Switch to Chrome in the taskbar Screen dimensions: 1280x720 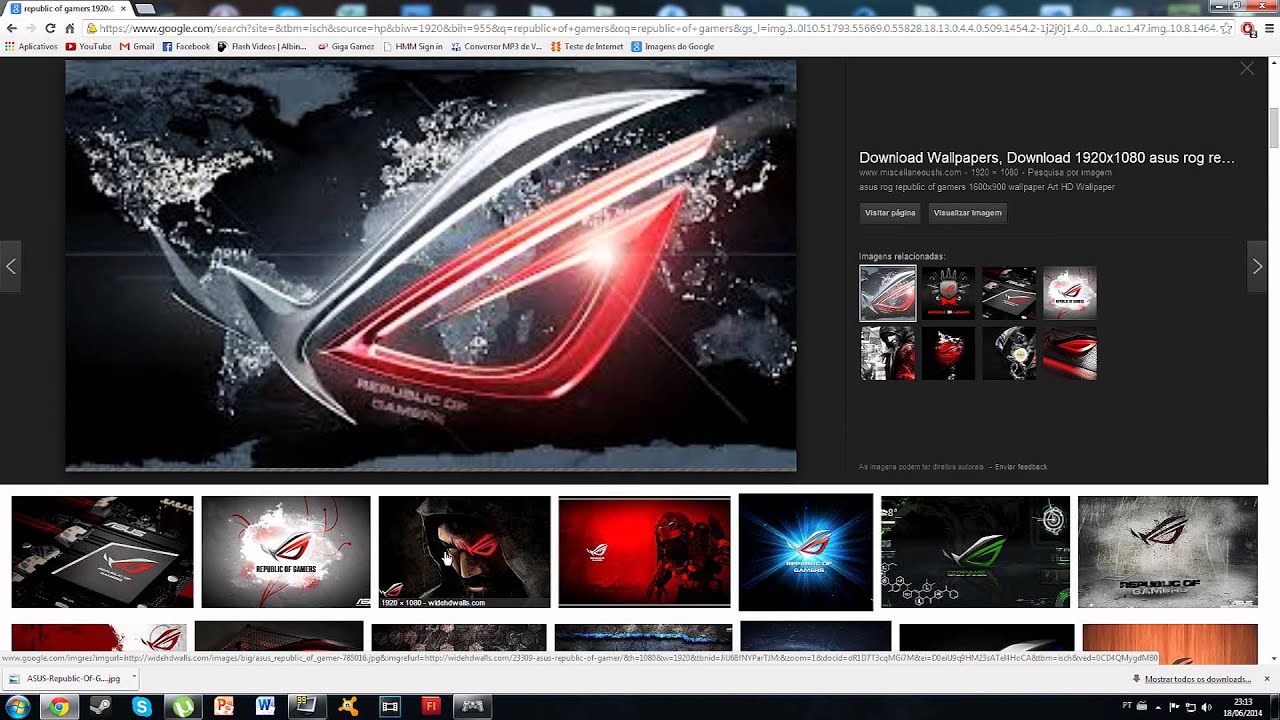pos(59,707)
